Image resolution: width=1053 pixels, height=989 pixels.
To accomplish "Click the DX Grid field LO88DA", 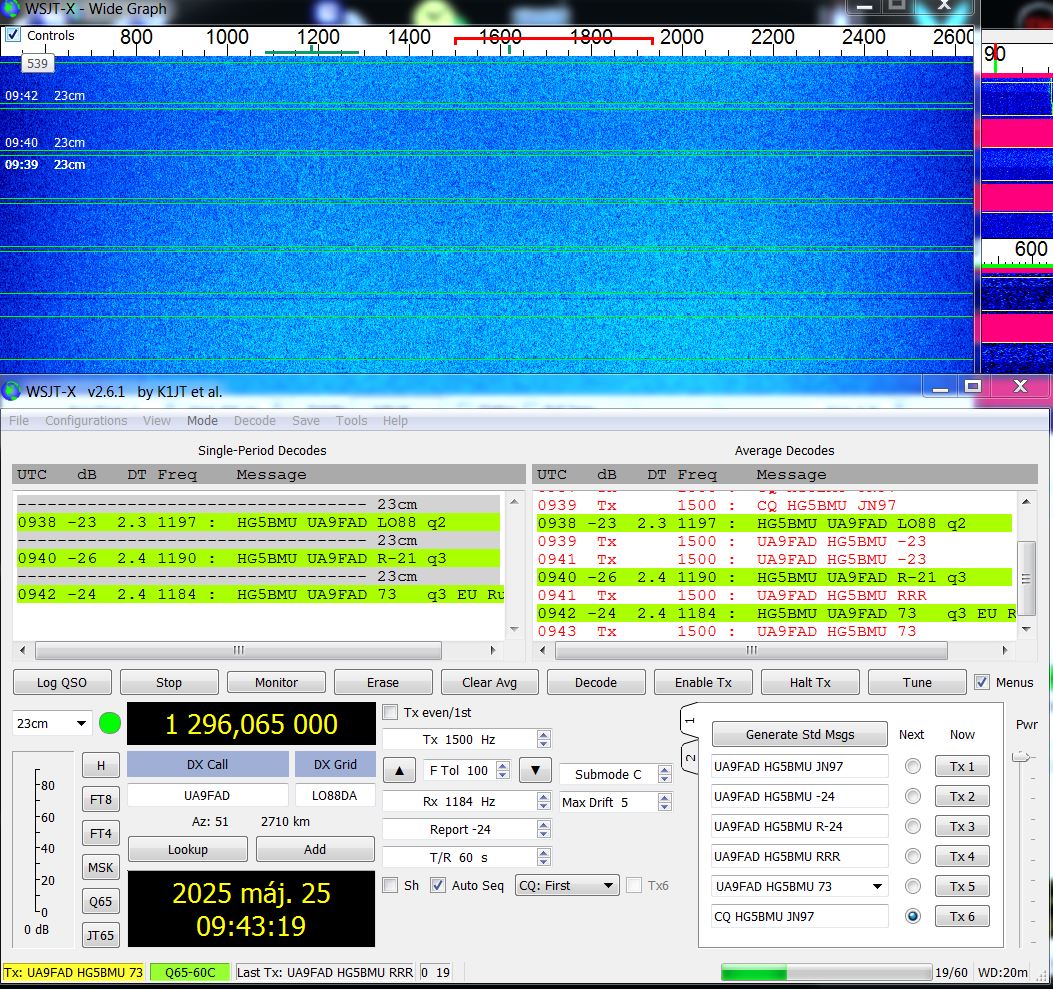I will tap(334, 796).
